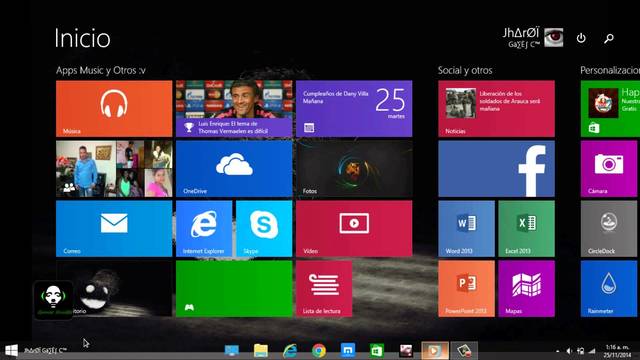Open the green Store icon in the taskbar
The height and width of the screenshot is (360, 640).
[377, 350]
